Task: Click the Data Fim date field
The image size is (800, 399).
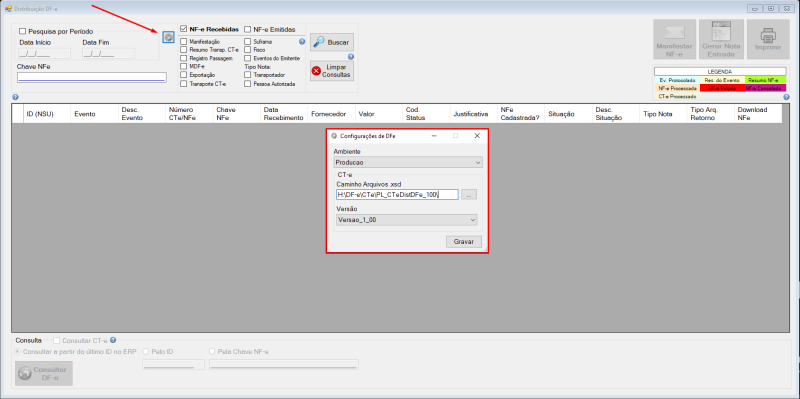Action: tap(109, 53)
